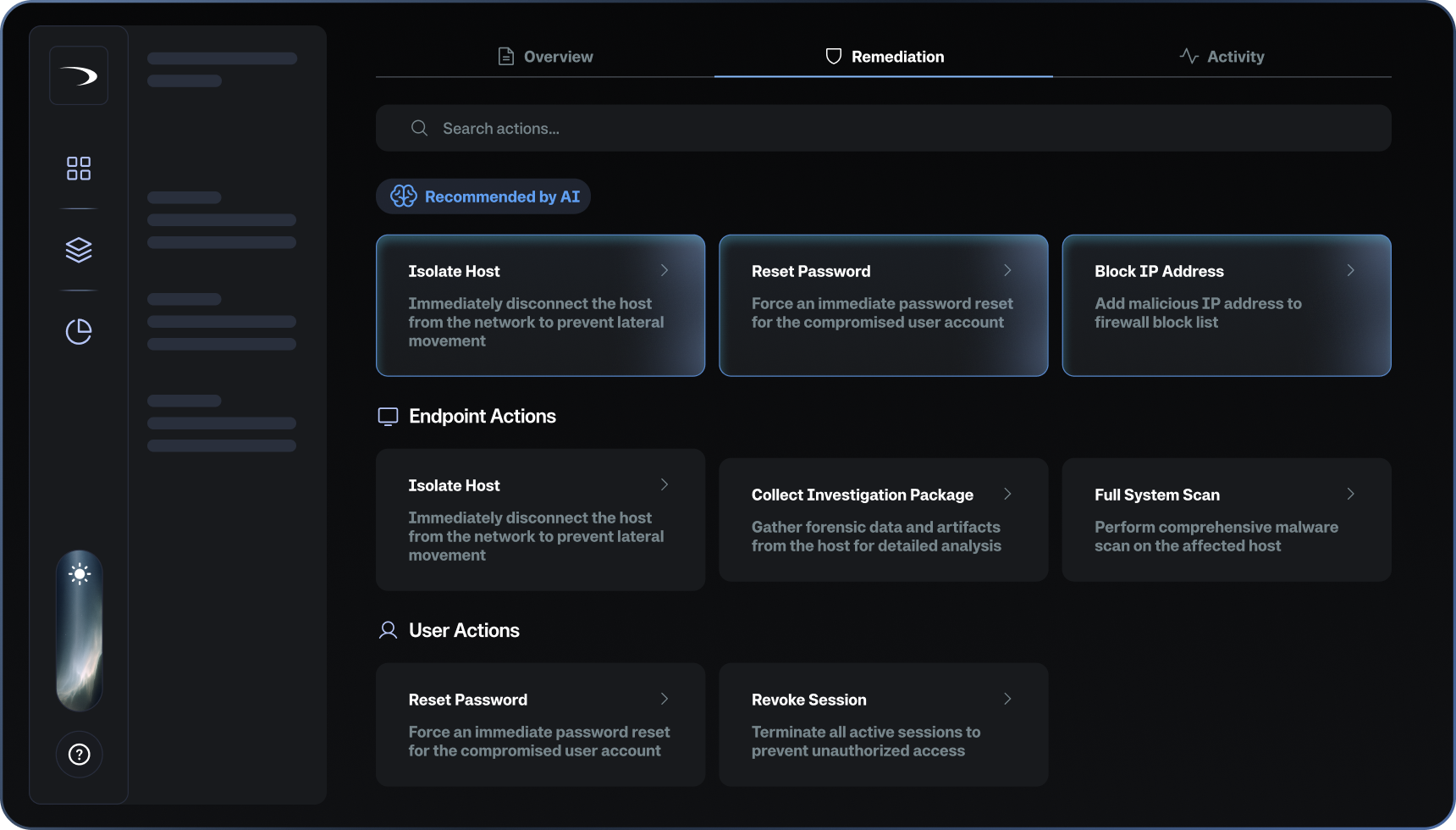The image size is (1456, 830).
Task: Click the app logo at the top of sidebar
Action: pyautogui.click(x=79, y=75)
